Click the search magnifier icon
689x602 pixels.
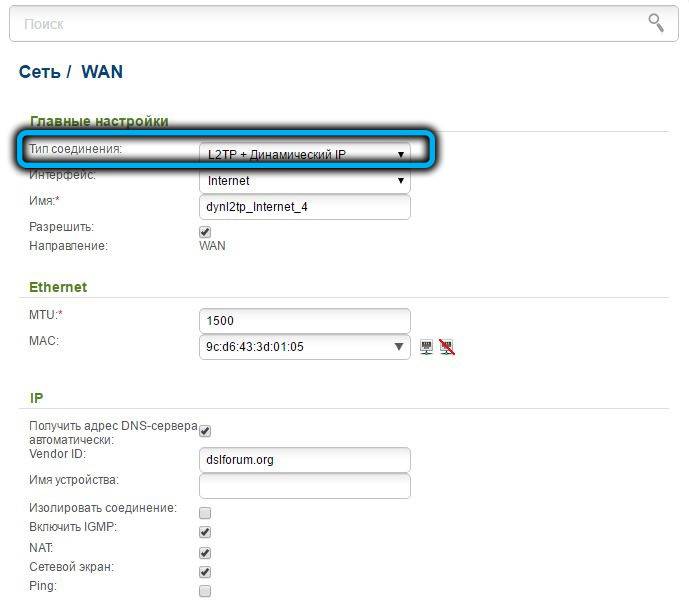(656, 22)
